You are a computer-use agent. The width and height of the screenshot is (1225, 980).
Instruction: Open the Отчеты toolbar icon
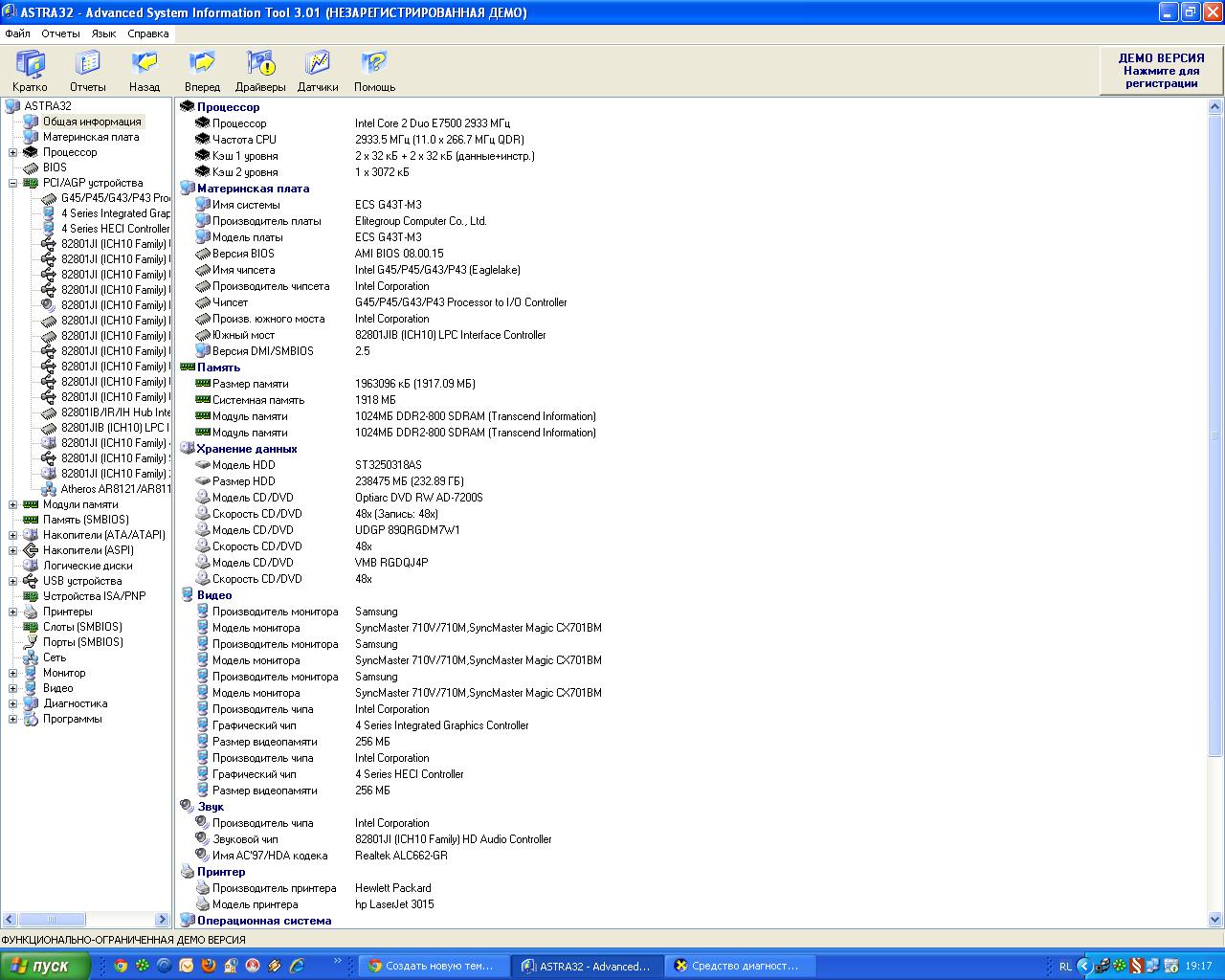87,64
